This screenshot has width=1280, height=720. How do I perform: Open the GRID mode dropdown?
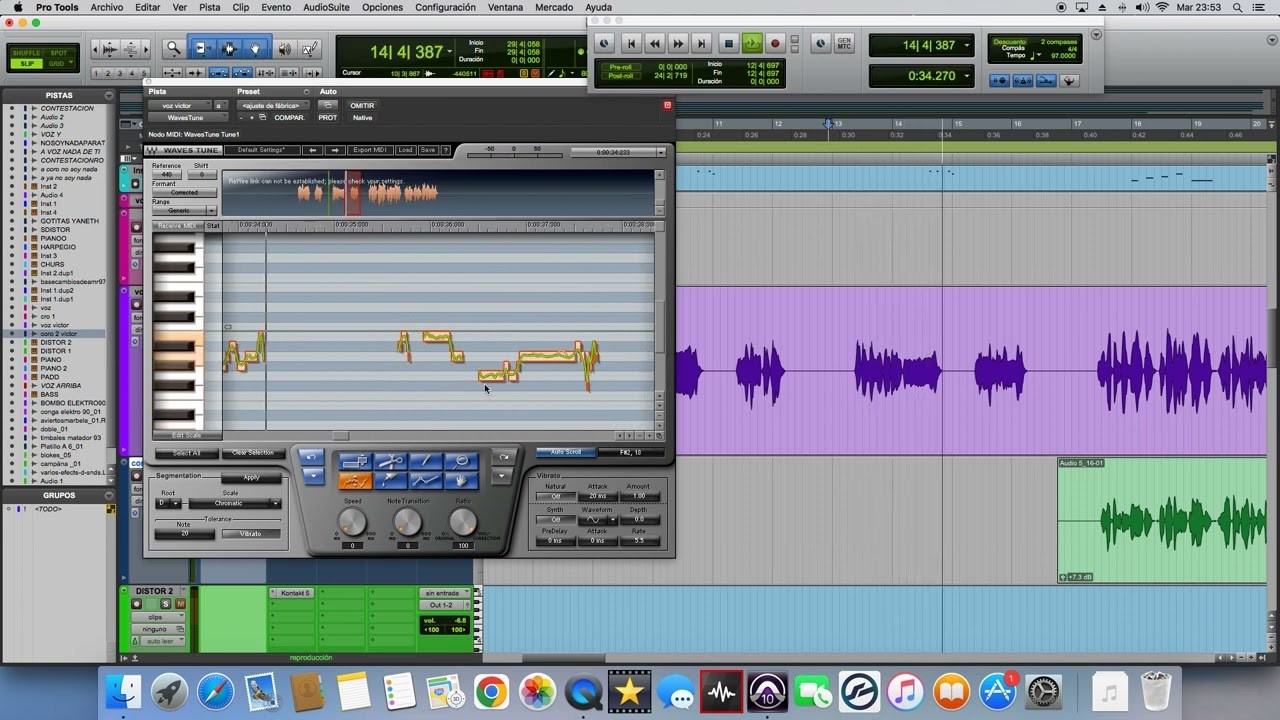coord(59,64)
